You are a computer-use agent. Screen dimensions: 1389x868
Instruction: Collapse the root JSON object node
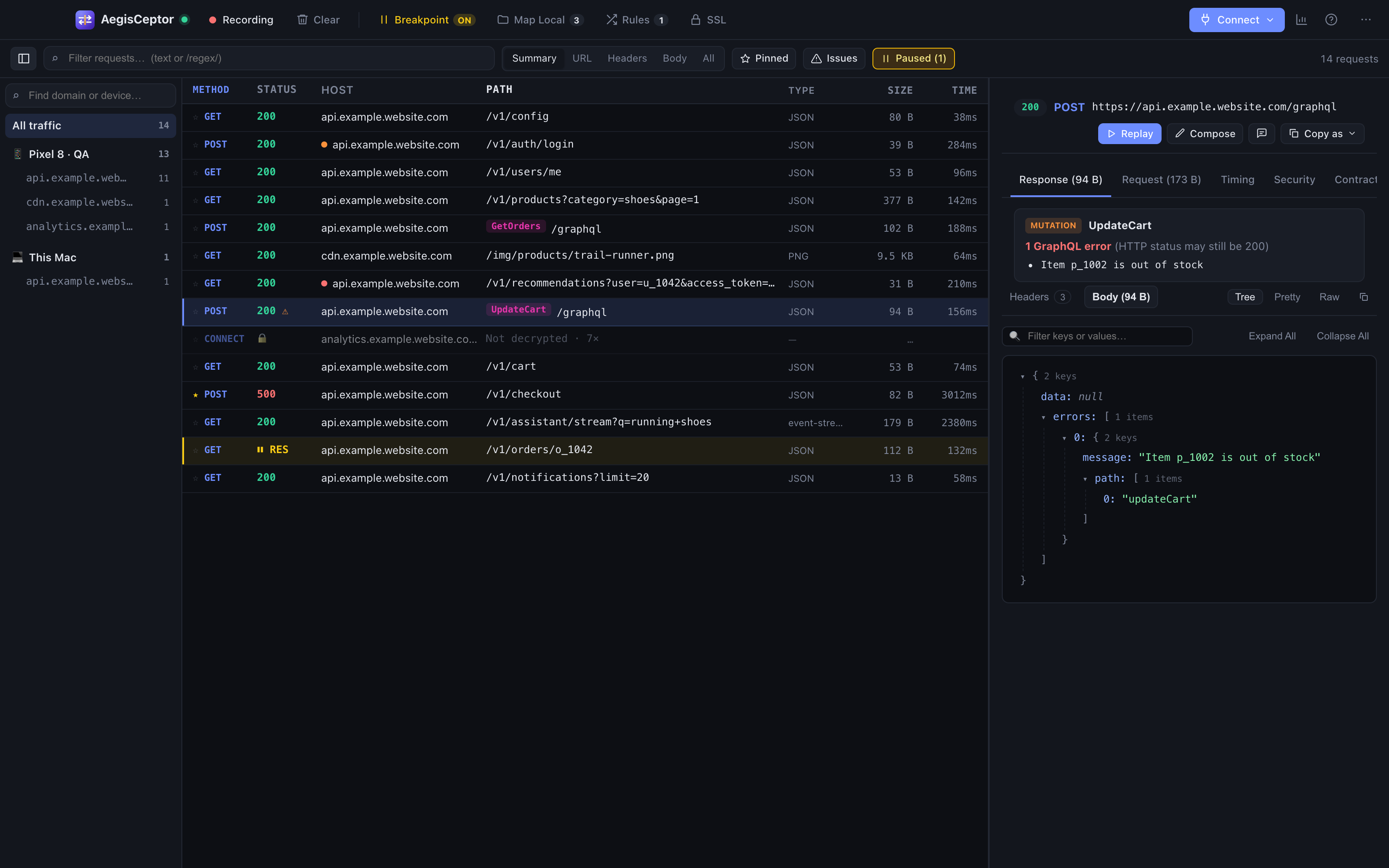tap(1023, 377)
